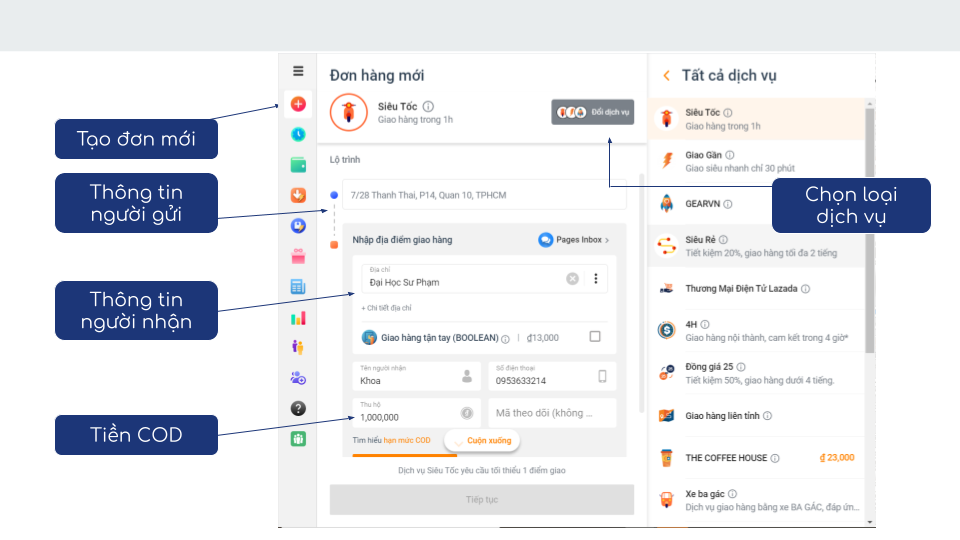Screen dimensions: 960x540
Task: Open Pages Inbox with its chevron
Action: tap(574, 240)
